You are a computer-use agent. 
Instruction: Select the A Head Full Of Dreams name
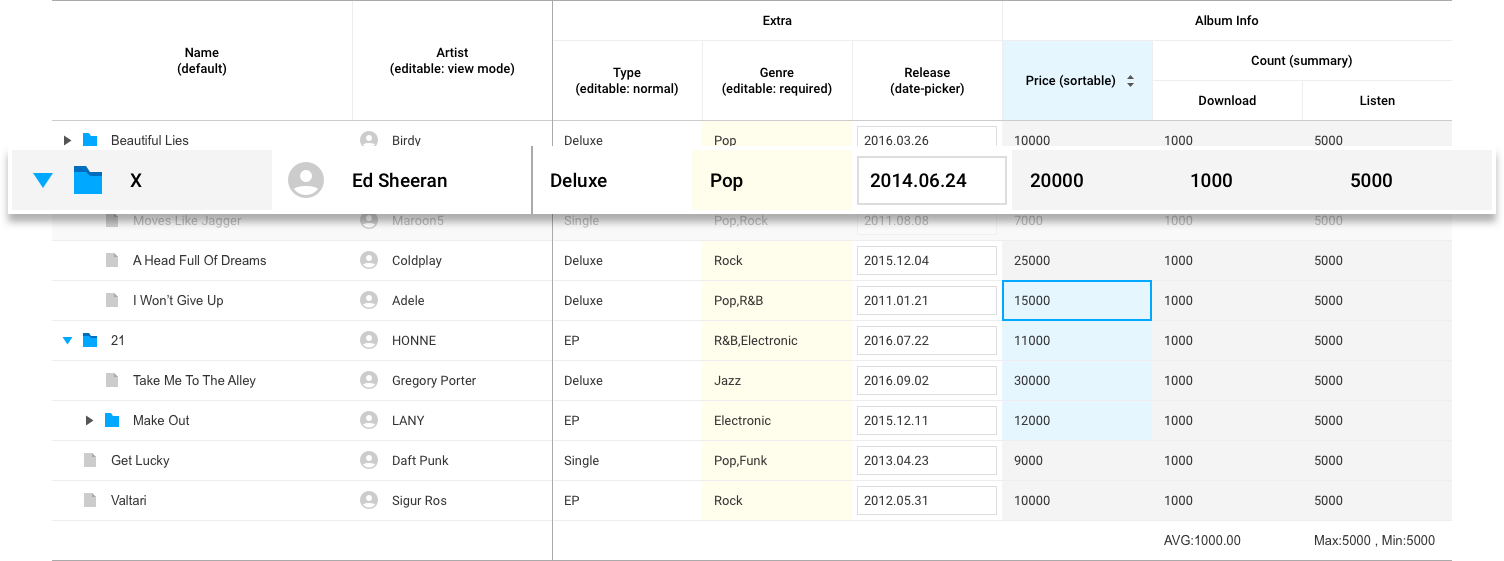click(200, 261)
